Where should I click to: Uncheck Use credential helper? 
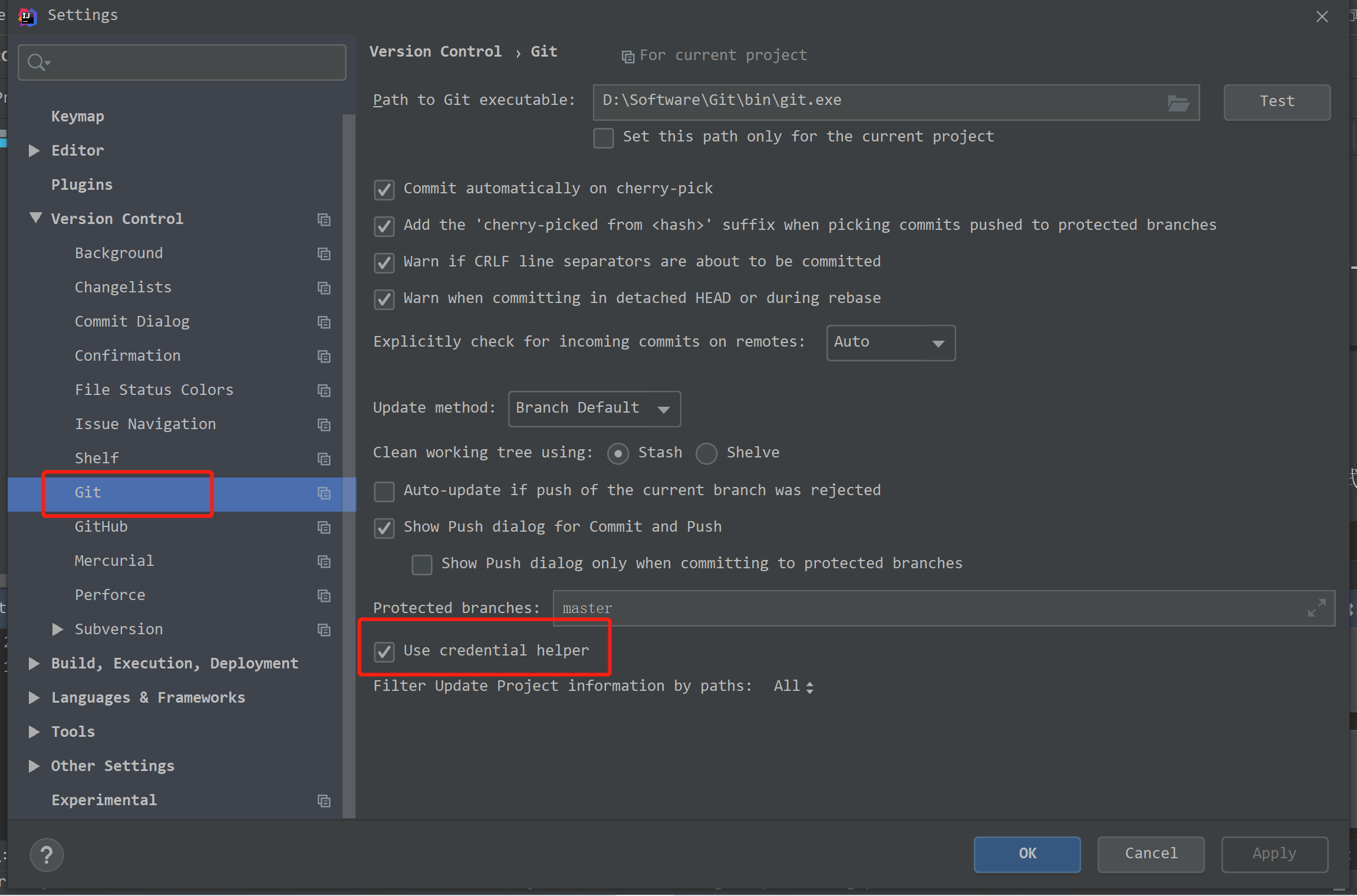click(384, 652)
